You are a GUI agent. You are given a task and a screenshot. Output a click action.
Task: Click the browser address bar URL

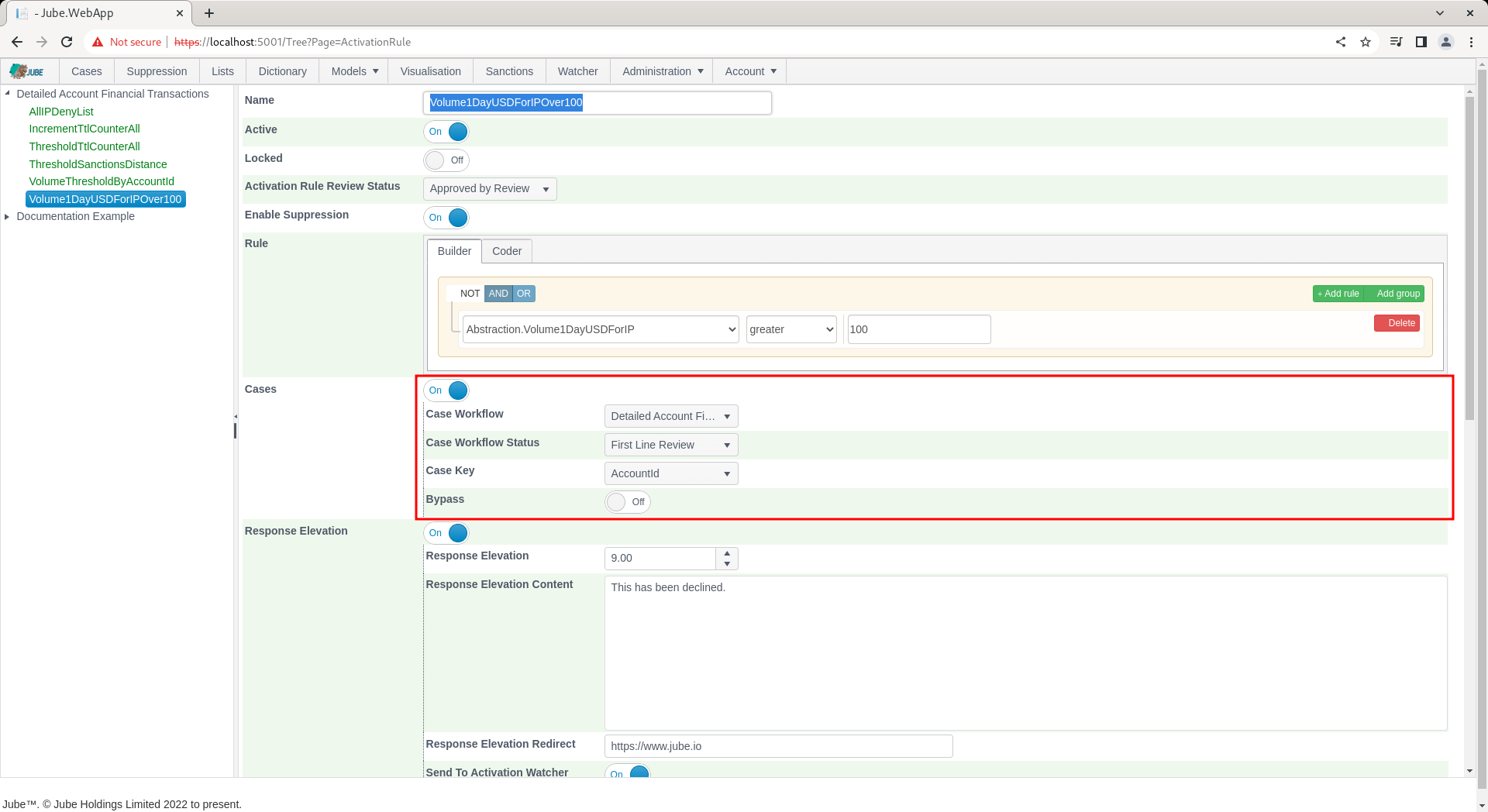292,42
